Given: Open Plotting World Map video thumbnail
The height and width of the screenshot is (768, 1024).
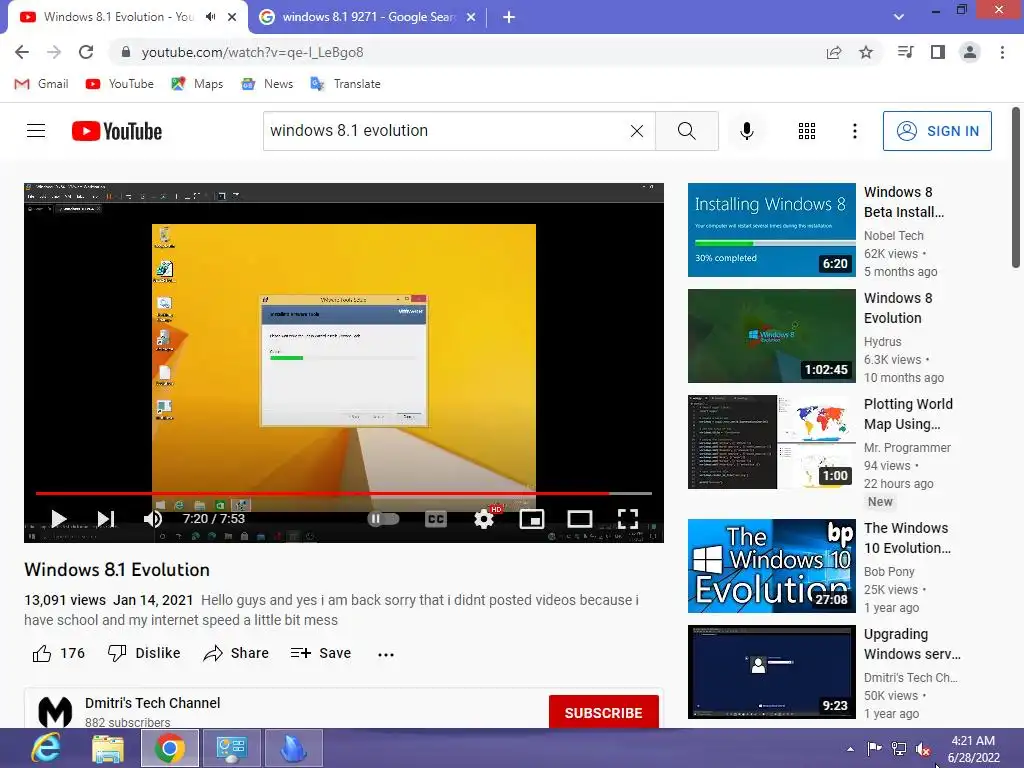Looking at the screenshot, I should click(771, 441).
